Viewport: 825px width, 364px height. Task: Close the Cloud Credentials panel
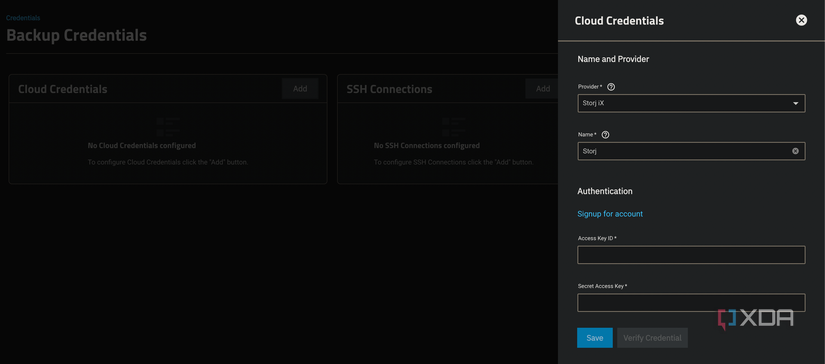pyautogui.click(x=801, y=21)
